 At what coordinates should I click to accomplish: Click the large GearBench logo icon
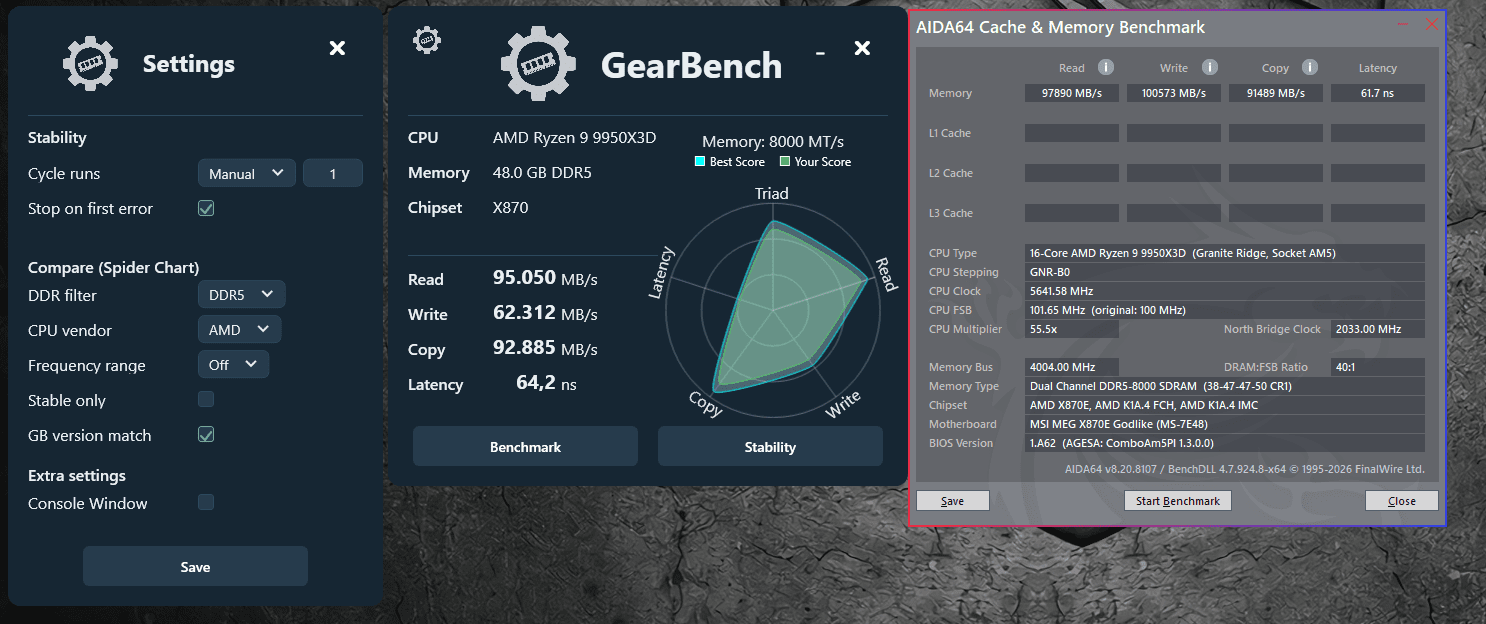[539, 65]
